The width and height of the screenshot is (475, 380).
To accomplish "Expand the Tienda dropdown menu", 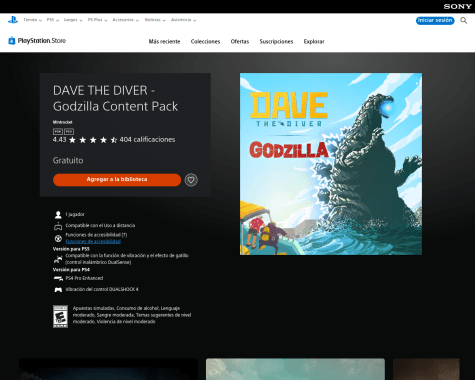I will tap(32, 20).
